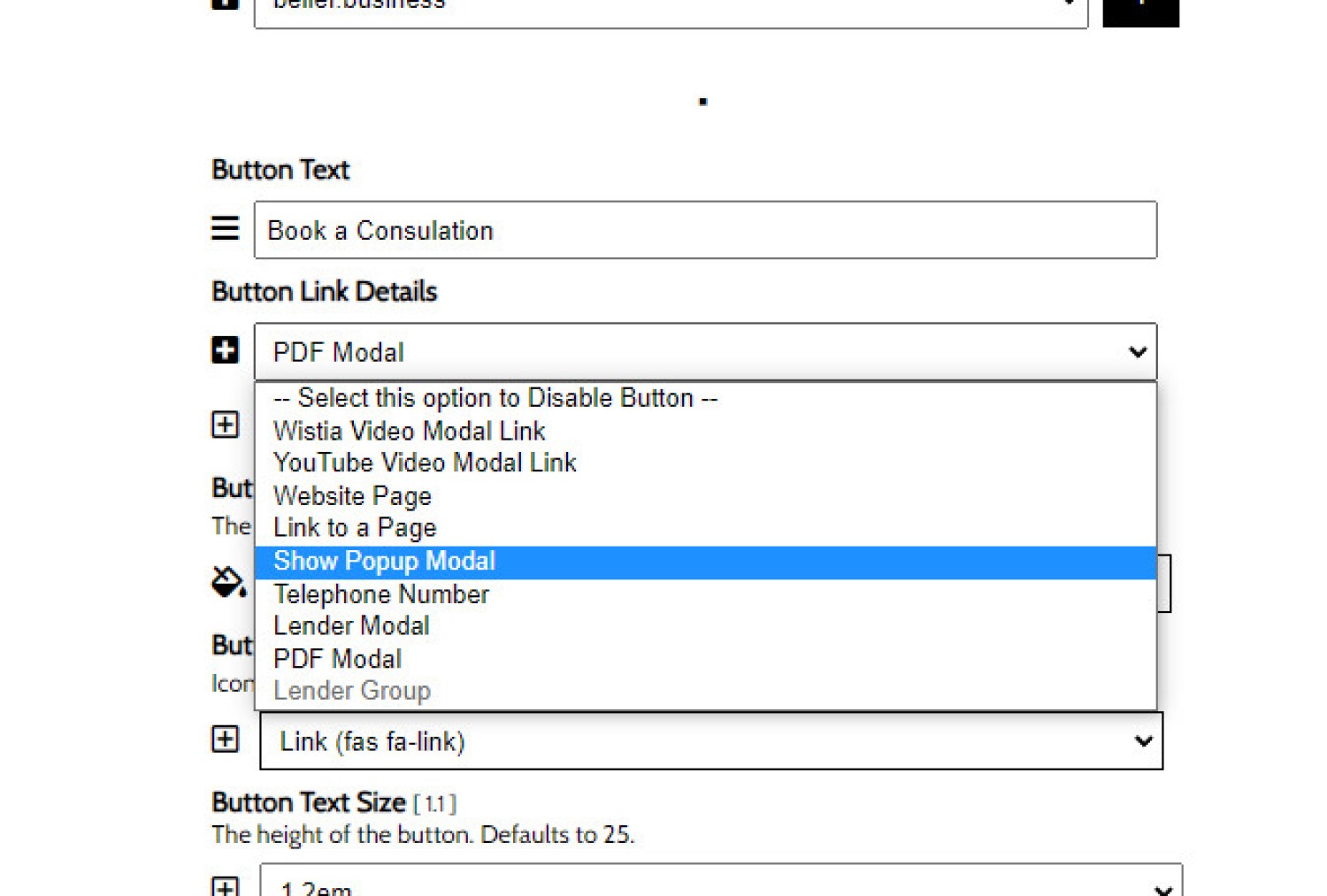Open the Button Link Details PDF Modal dropdown
This screenshot has height=896, width=1327.
click(x=705, y=352)
